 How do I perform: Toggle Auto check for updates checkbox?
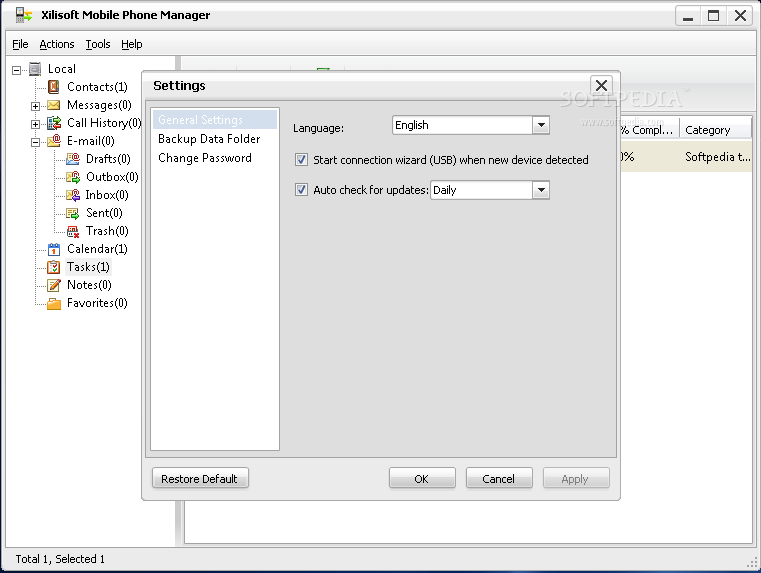coord(301,190)
